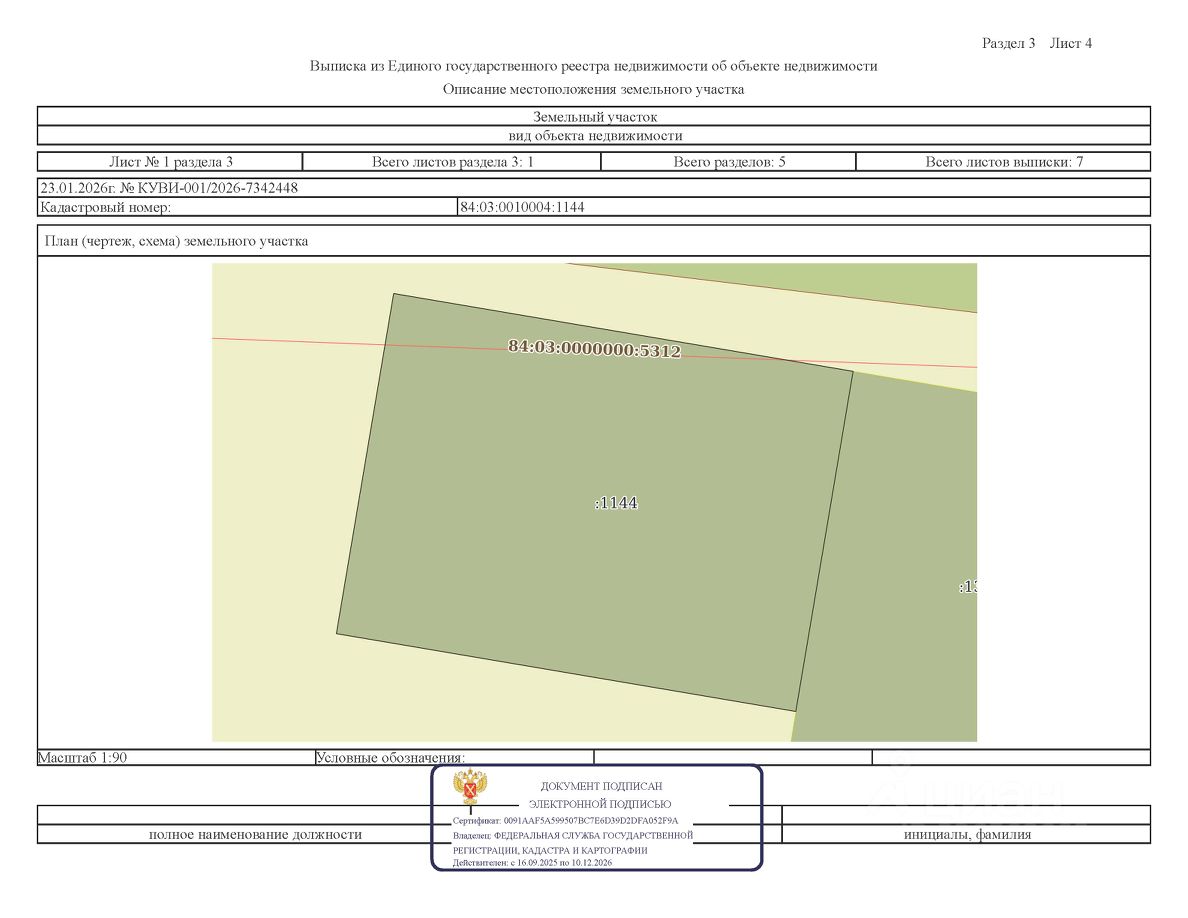
Task: Click the cell 'Земельный участок'
Action: pos(594,117)
